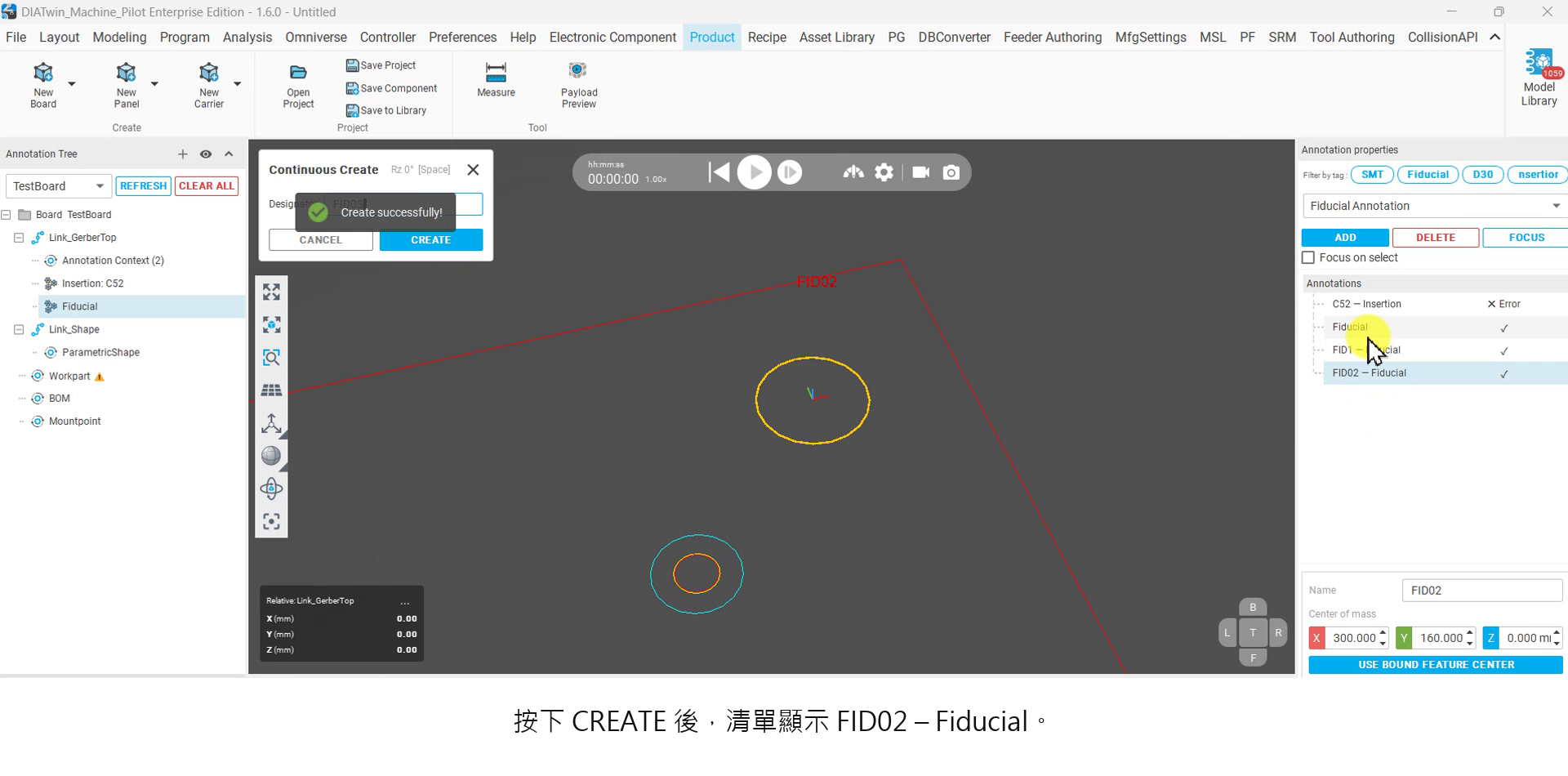This screenshot has height=776, width=1568.
Task: Open the New Board dropdown arrow
Action: (72, 83)
